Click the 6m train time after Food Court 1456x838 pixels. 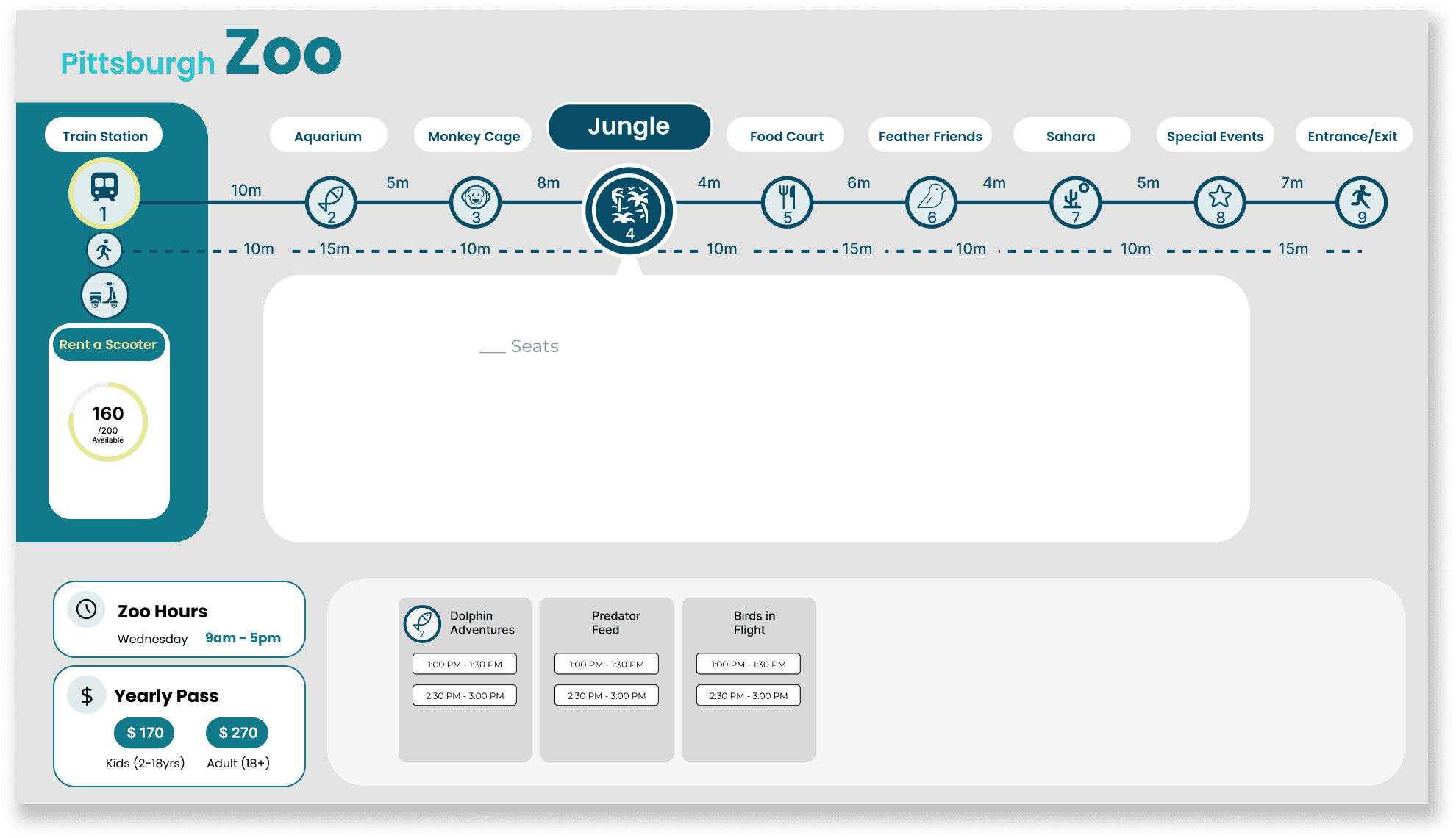coord(858,183)
